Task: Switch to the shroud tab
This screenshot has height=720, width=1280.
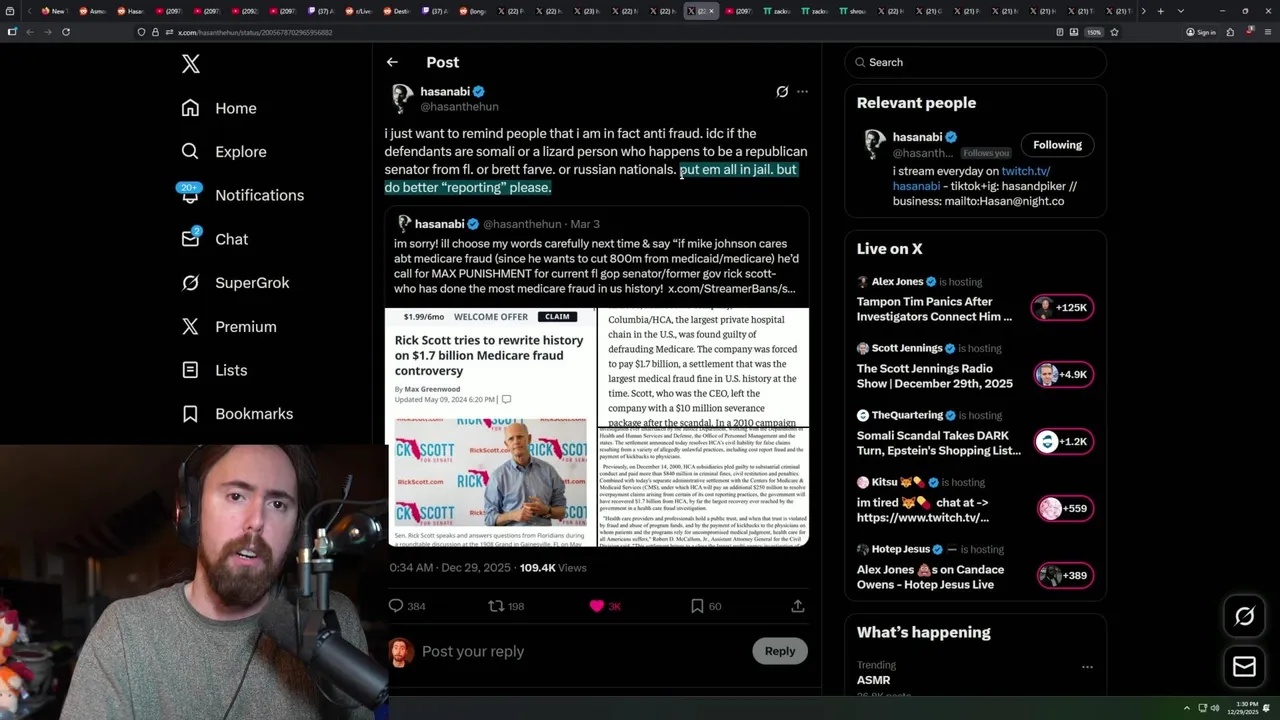Action: click(x=855, y=11)
